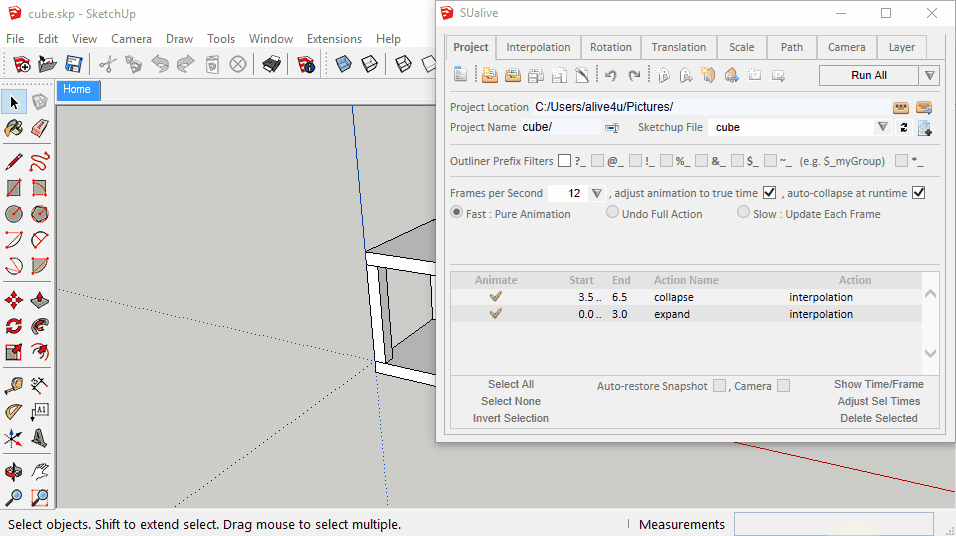
Task: Switch to the Interpolation tab
Action: point(538,48)
